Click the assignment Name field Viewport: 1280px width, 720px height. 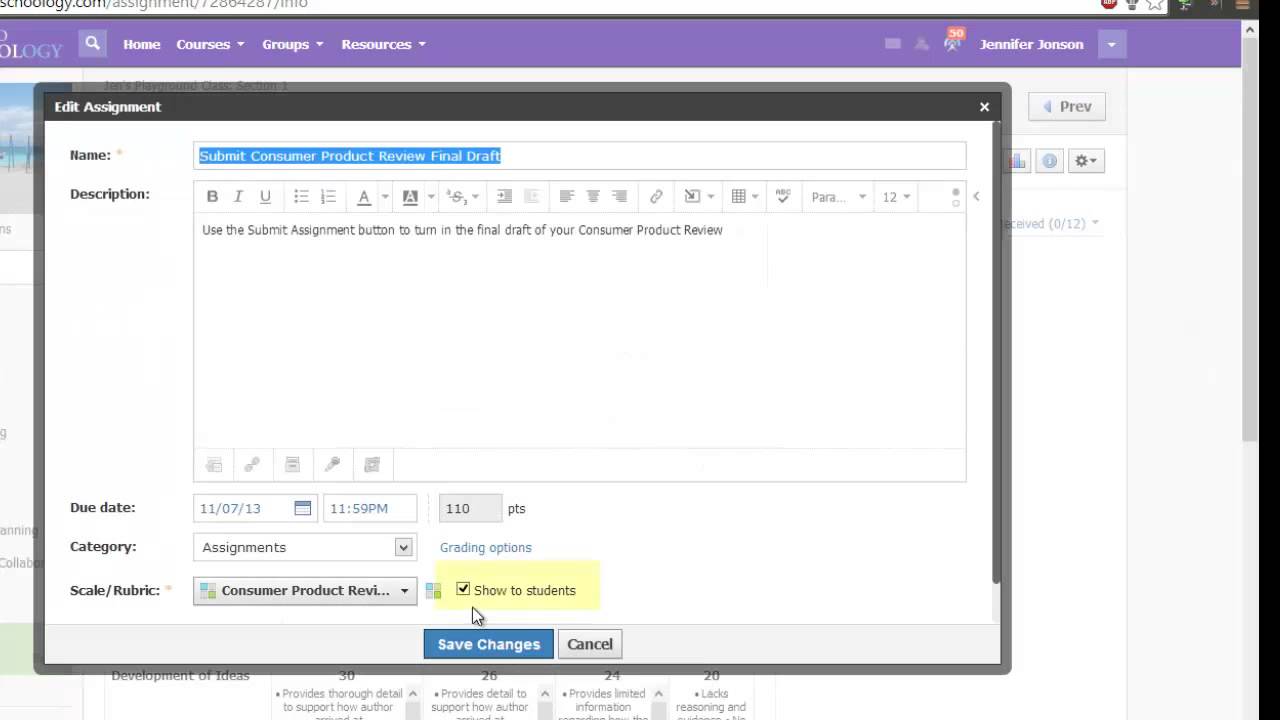coord(580,155)
